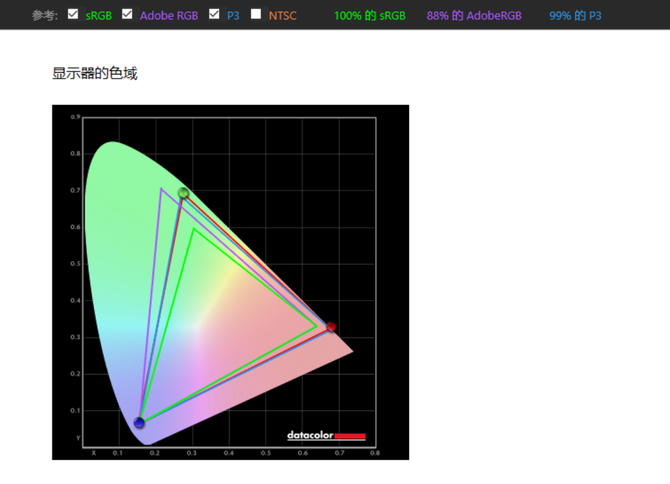Click the orange NTSC label
The width and height of the screenshot is (670, 484).
[x=282, y=16]
